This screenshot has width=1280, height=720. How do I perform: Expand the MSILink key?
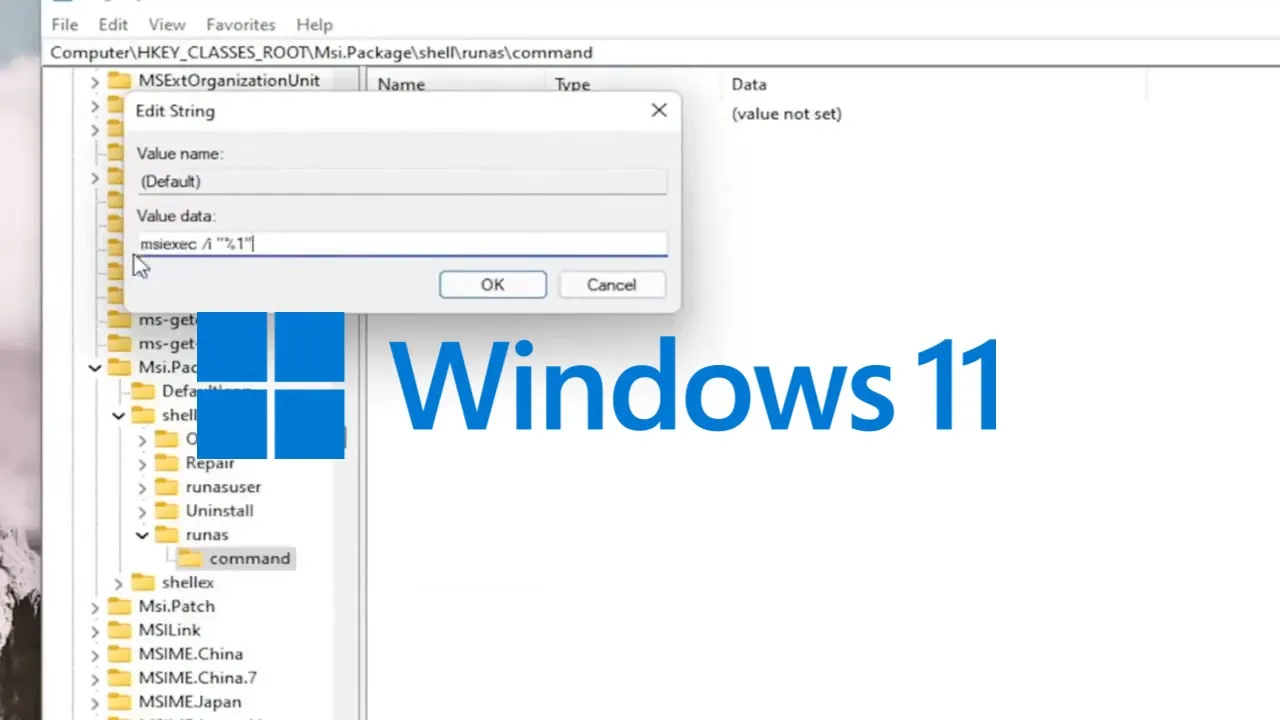pyautogui.click(x=95, y=630)
